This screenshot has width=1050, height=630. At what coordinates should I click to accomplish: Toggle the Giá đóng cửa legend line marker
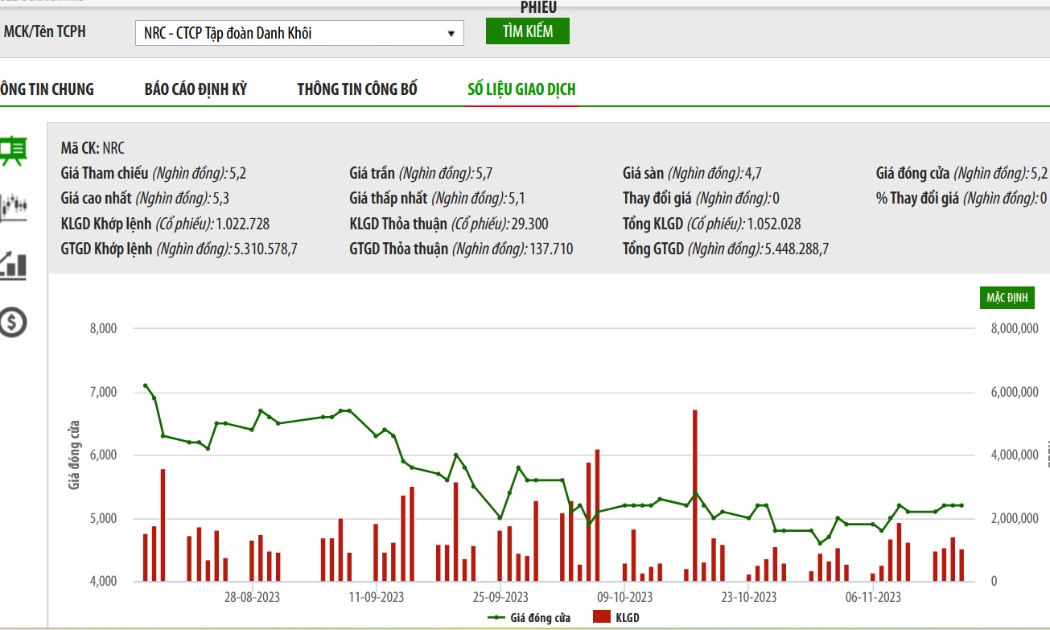pyautogui.click(x=496, y=618)
